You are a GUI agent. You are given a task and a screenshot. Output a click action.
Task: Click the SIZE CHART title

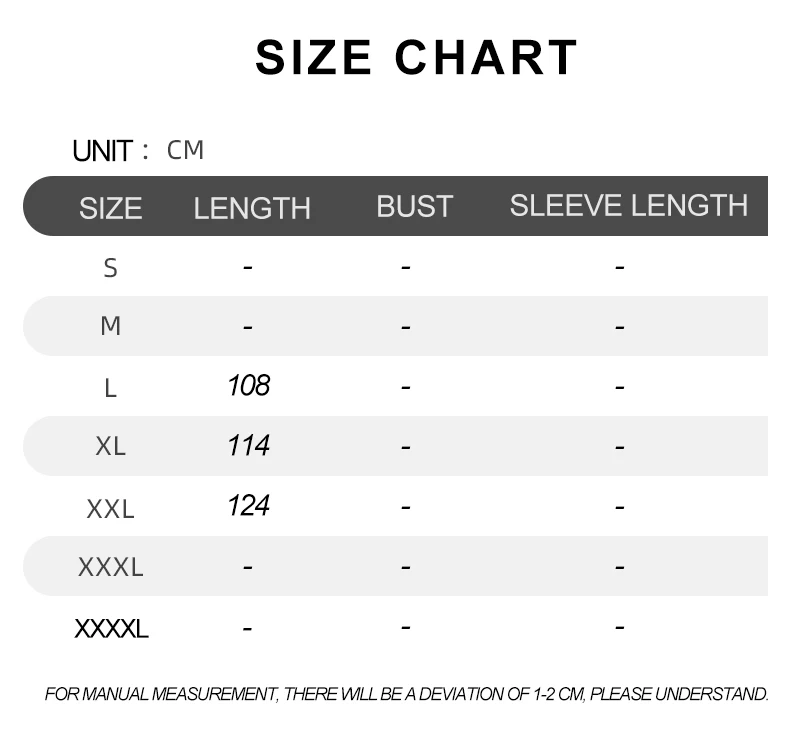coord(416,57)
